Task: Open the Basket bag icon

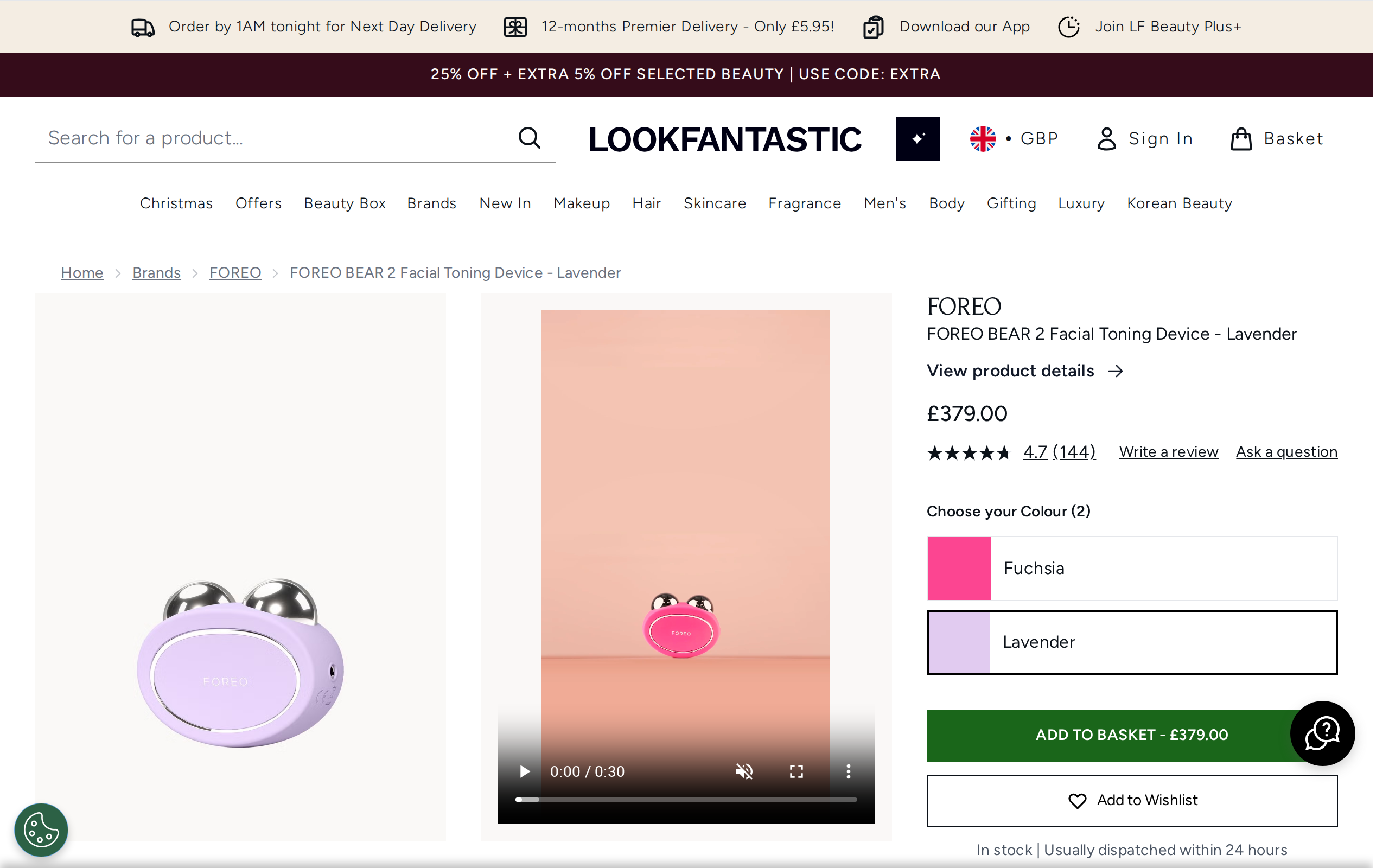Action: pyautogui.click(x=1240, y=139)
